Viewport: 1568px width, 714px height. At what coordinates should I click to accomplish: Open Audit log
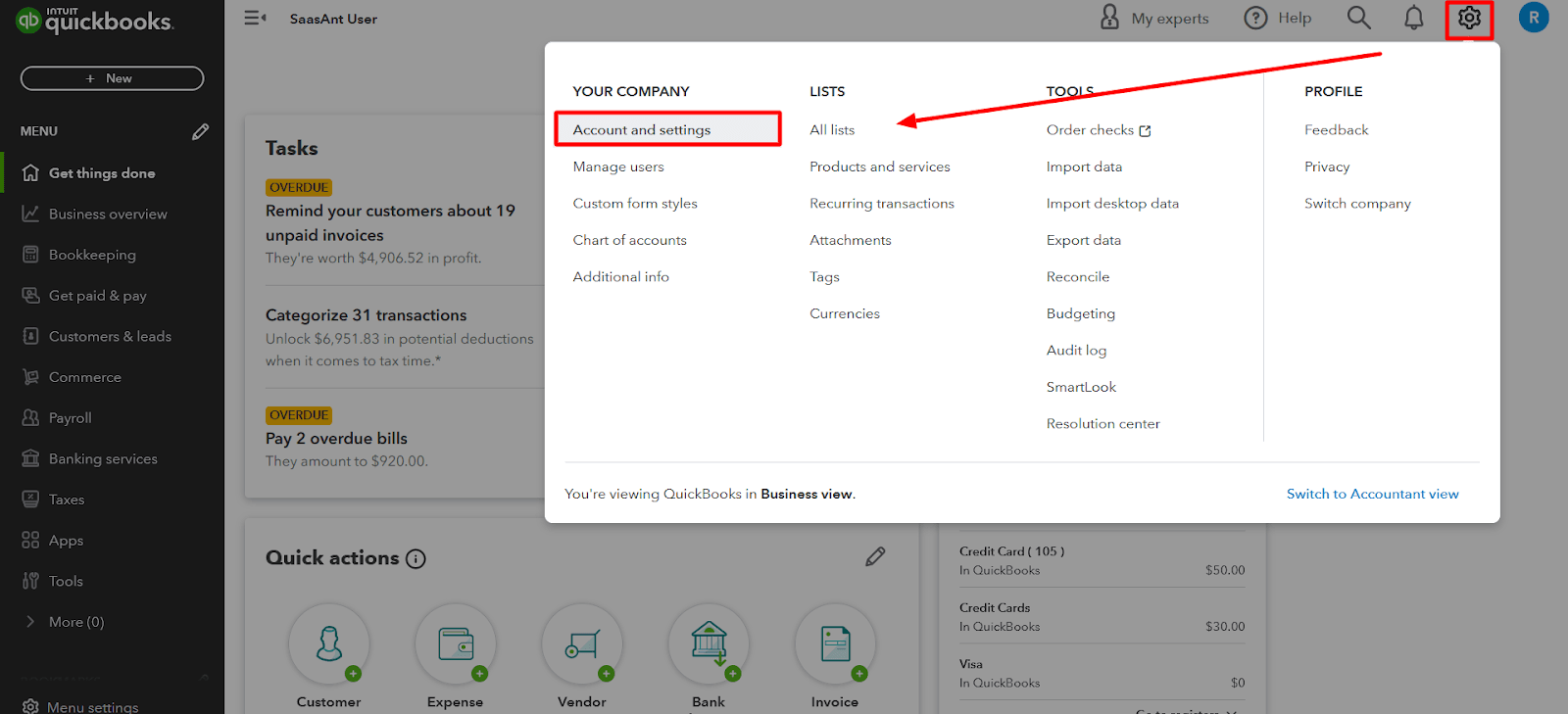tap(1076, 351)
